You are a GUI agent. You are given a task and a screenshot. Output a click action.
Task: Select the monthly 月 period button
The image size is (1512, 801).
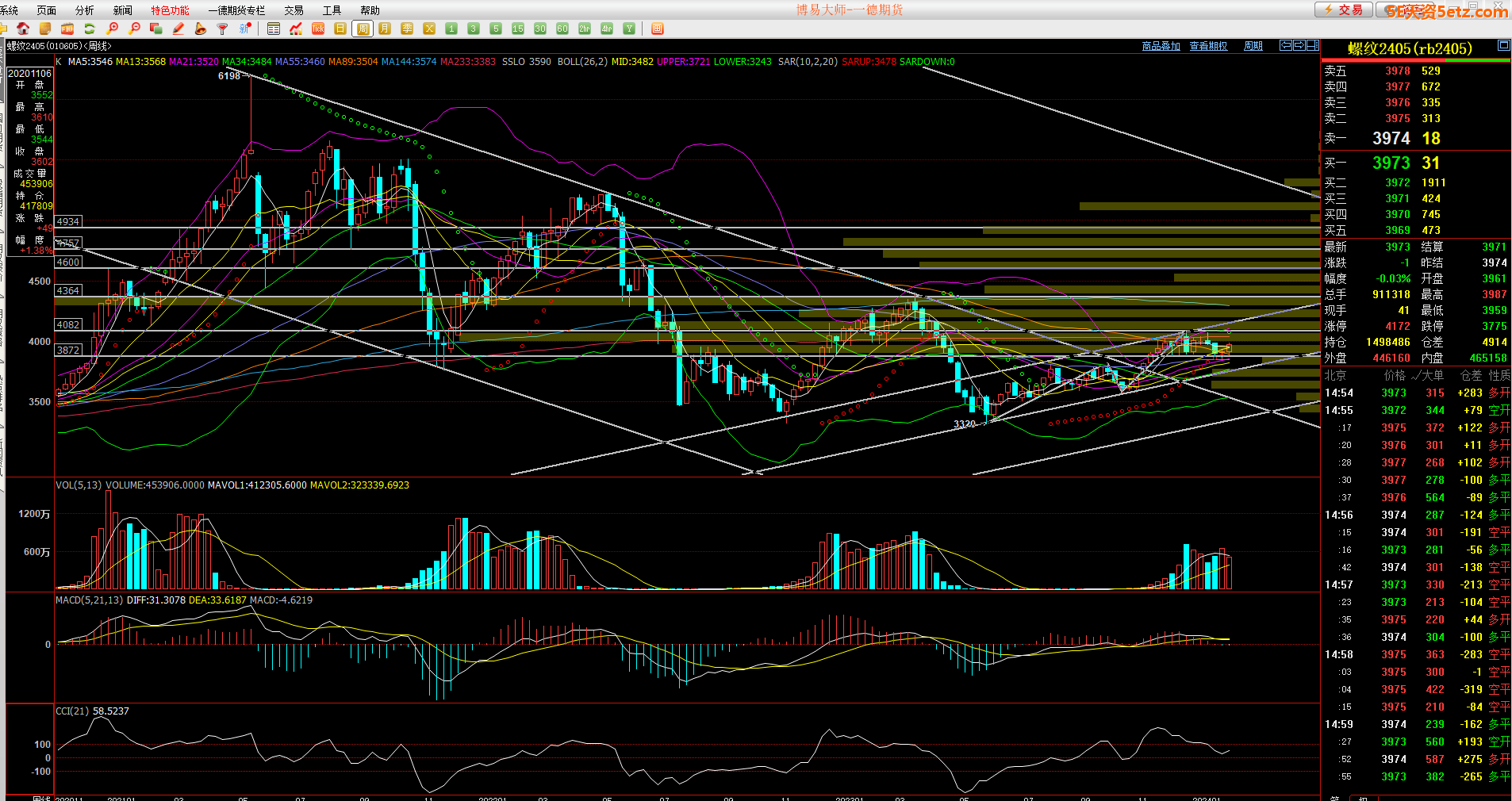385,29
